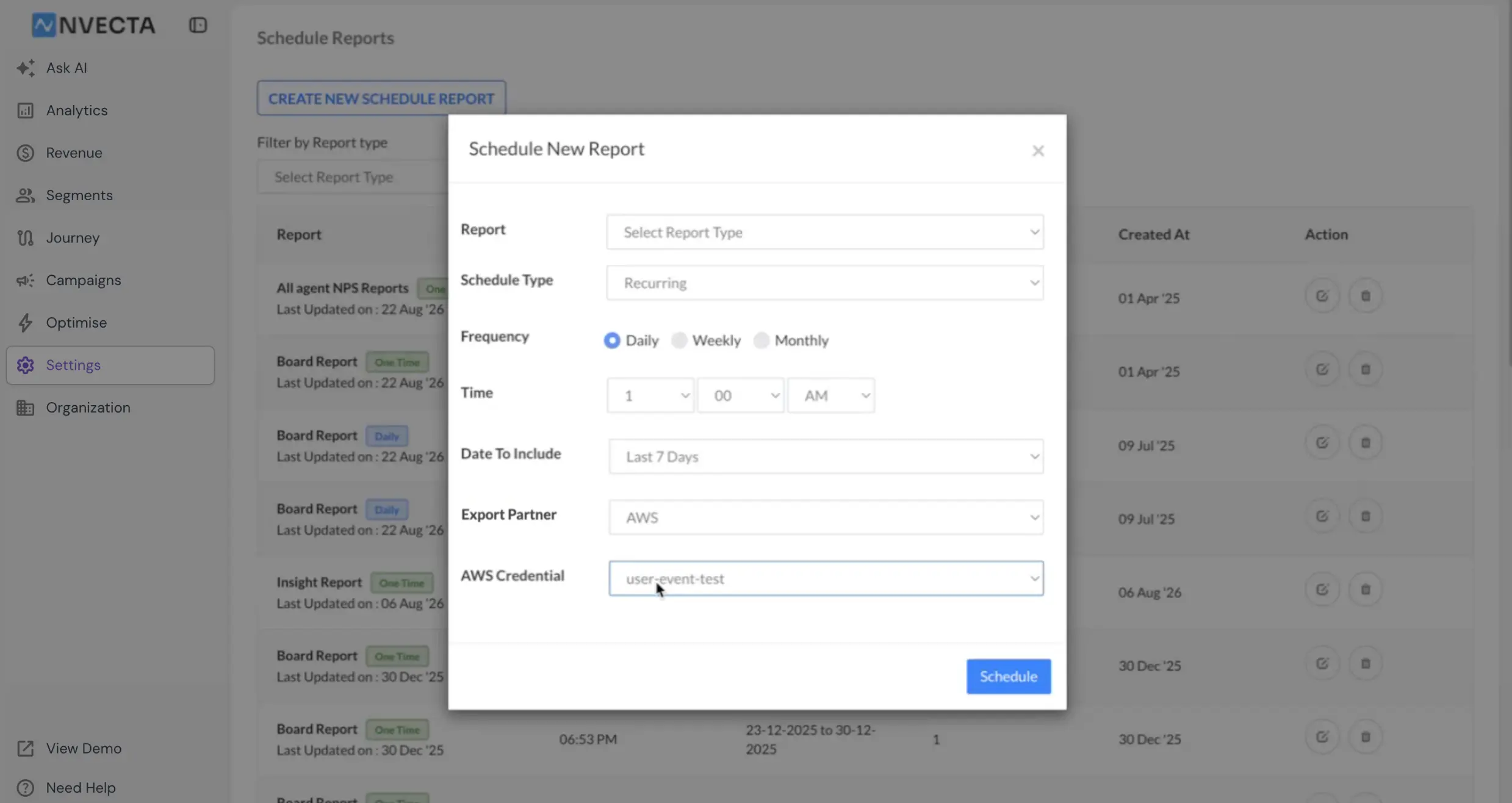Open the hour dropdown showing 1
The width and height of the screenshot is (1512, 803).
tap(650, 395)
